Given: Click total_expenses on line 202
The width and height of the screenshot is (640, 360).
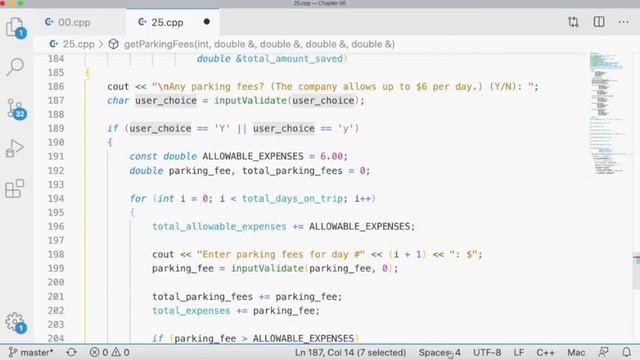Looking at the screenshot, I should (x=191, y=311).
